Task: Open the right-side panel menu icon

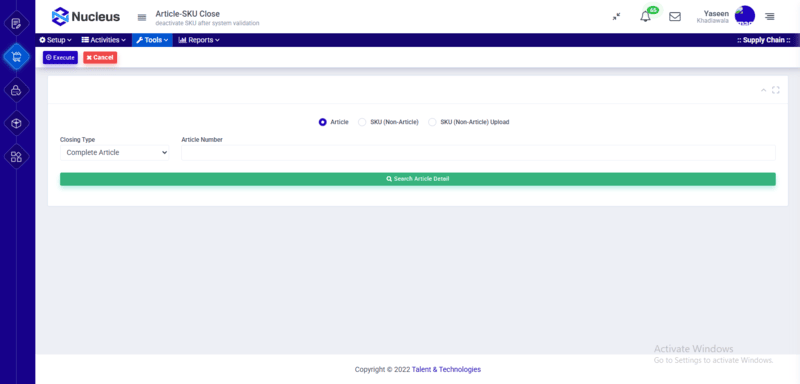Action: (x=769, y=17)
